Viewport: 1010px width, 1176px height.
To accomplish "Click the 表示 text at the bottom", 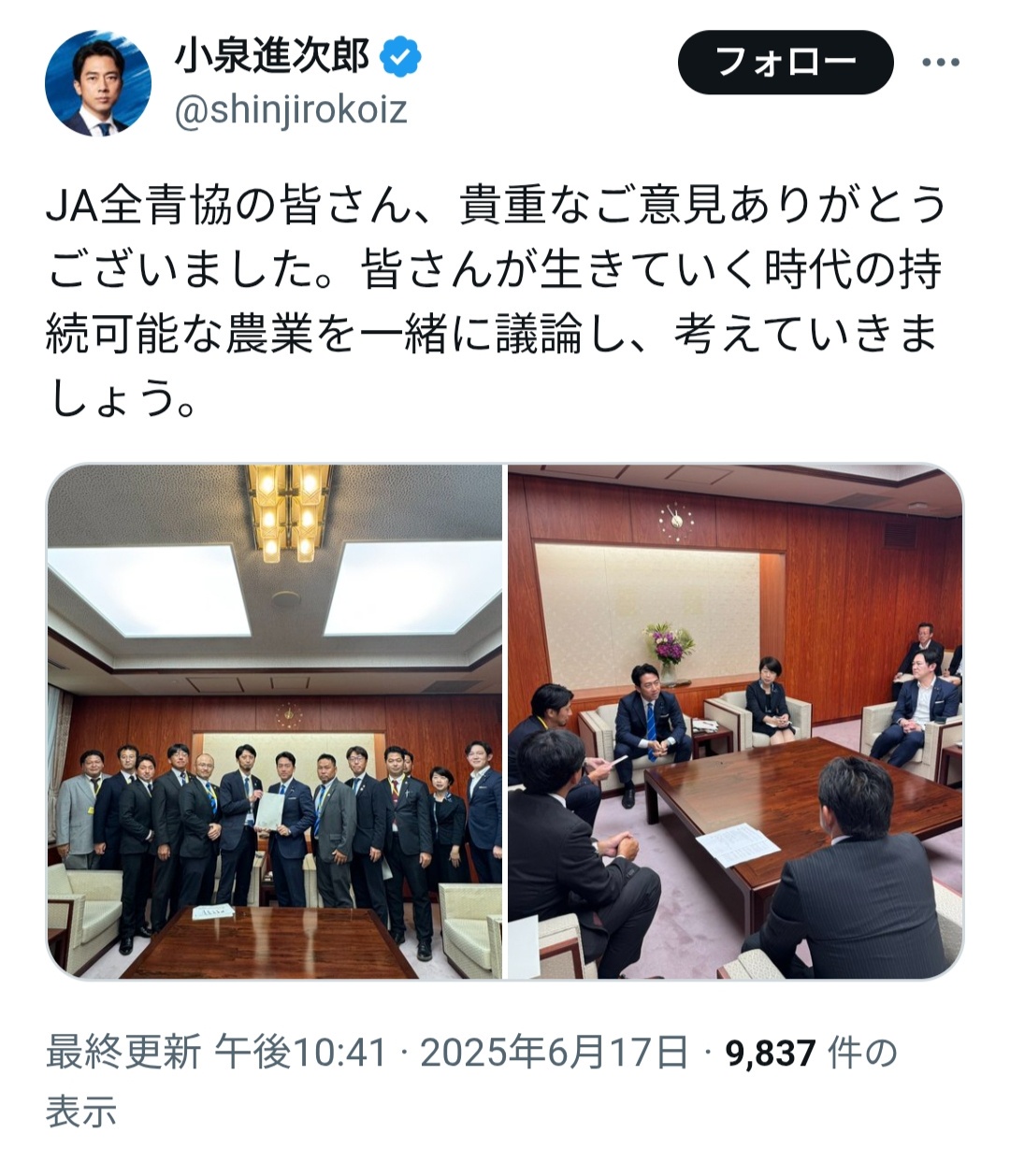I will [x=81, y=1111].
